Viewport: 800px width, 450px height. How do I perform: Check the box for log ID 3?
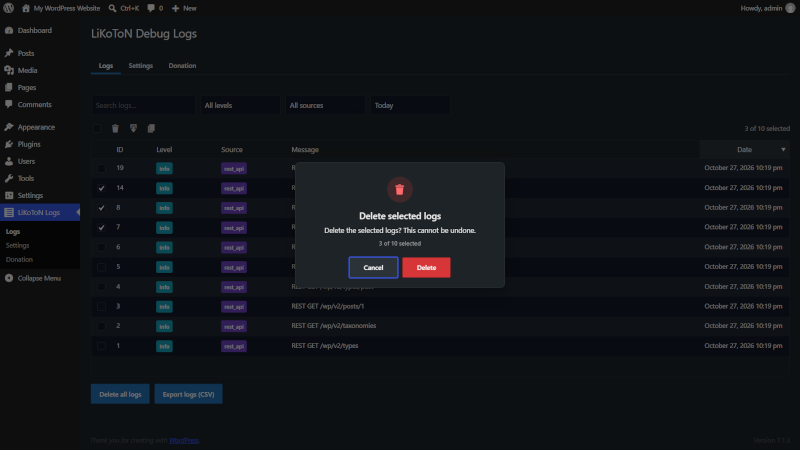point(102,307)
